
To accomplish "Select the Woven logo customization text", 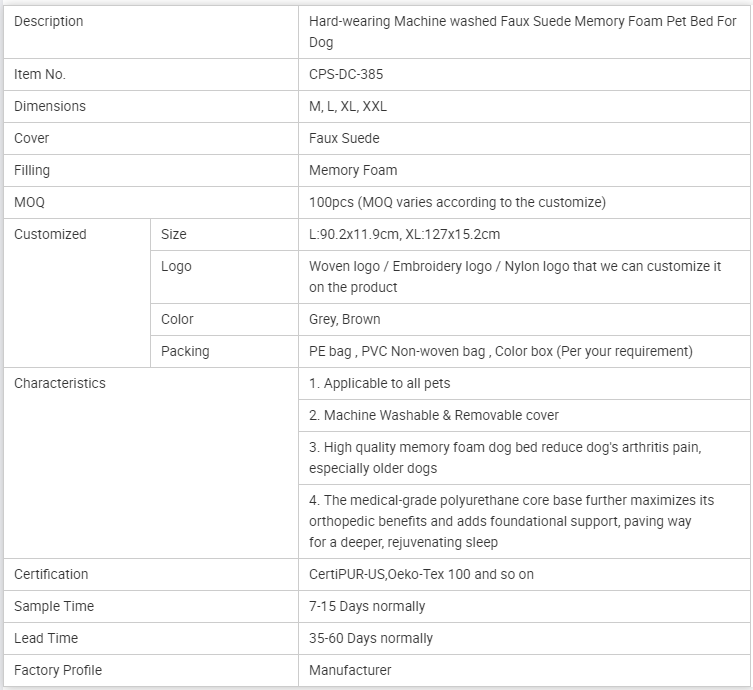I will 515,277.
